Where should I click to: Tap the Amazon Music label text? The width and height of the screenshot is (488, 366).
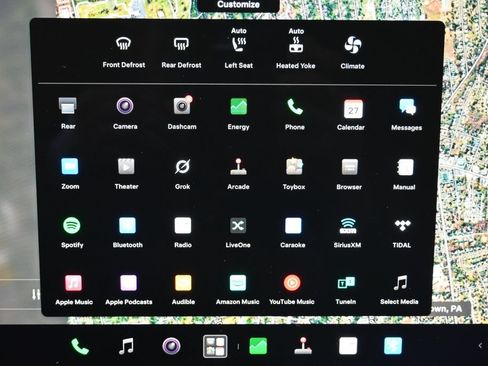(x=237, y=302)
